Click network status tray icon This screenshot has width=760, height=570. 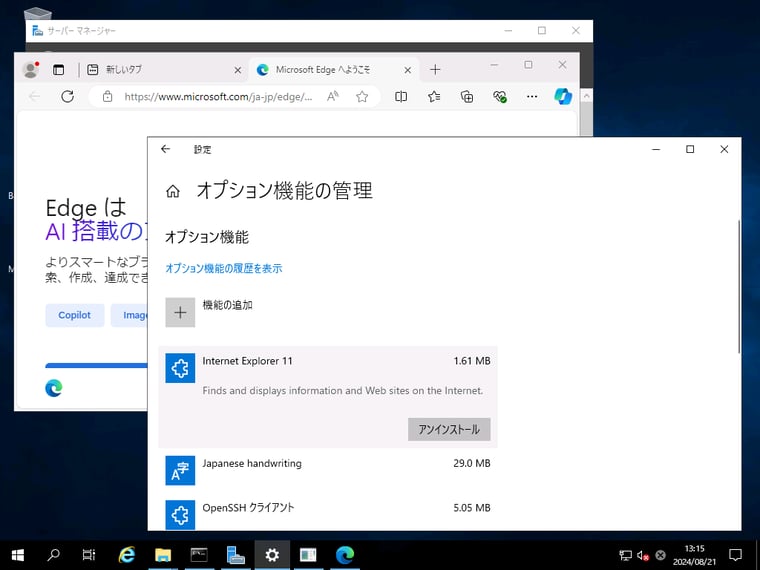coord(625,555)
